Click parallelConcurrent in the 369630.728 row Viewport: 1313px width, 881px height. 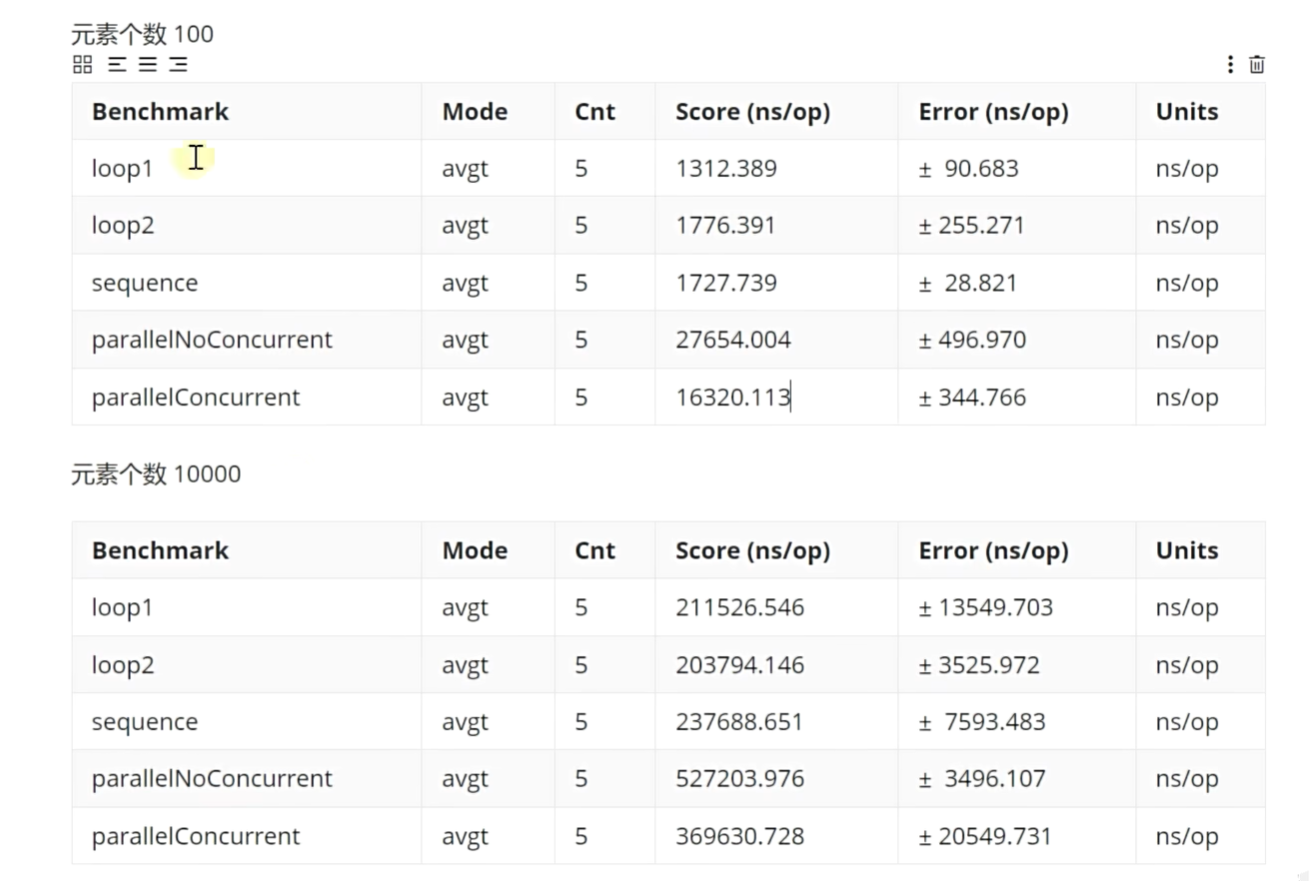coord(196,836)
